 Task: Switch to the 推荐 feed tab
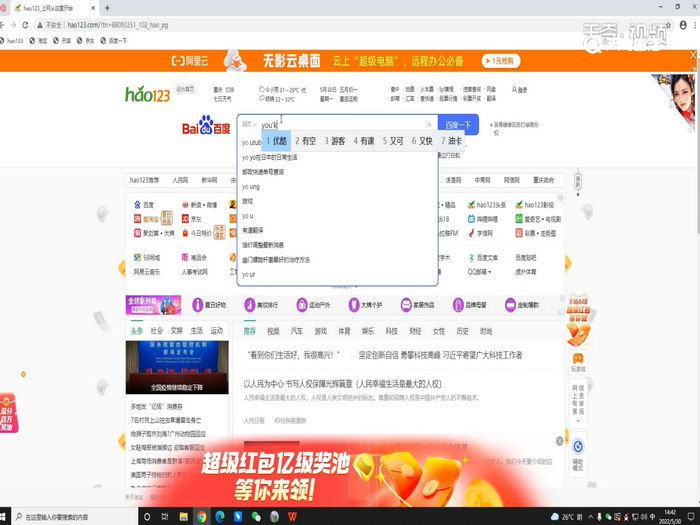click(x=250, y=331)
